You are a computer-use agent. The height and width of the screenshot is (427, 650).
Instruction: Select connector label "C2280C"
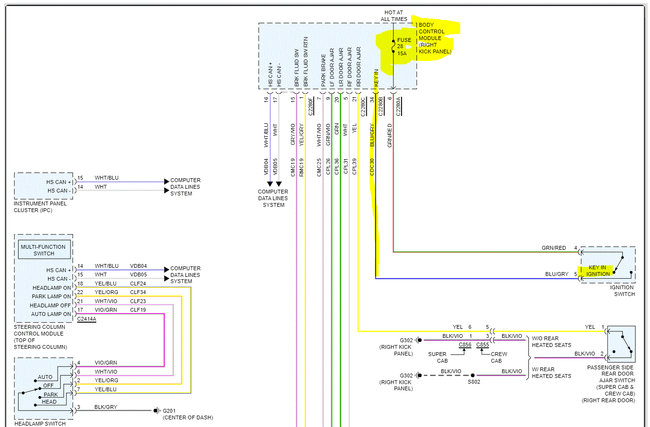tap(364, 106)
